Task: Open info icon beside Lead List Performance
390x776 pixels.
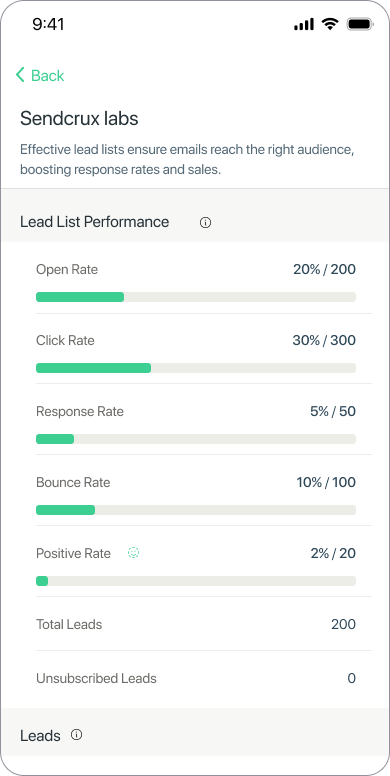Action: click(x=205, y=223)
